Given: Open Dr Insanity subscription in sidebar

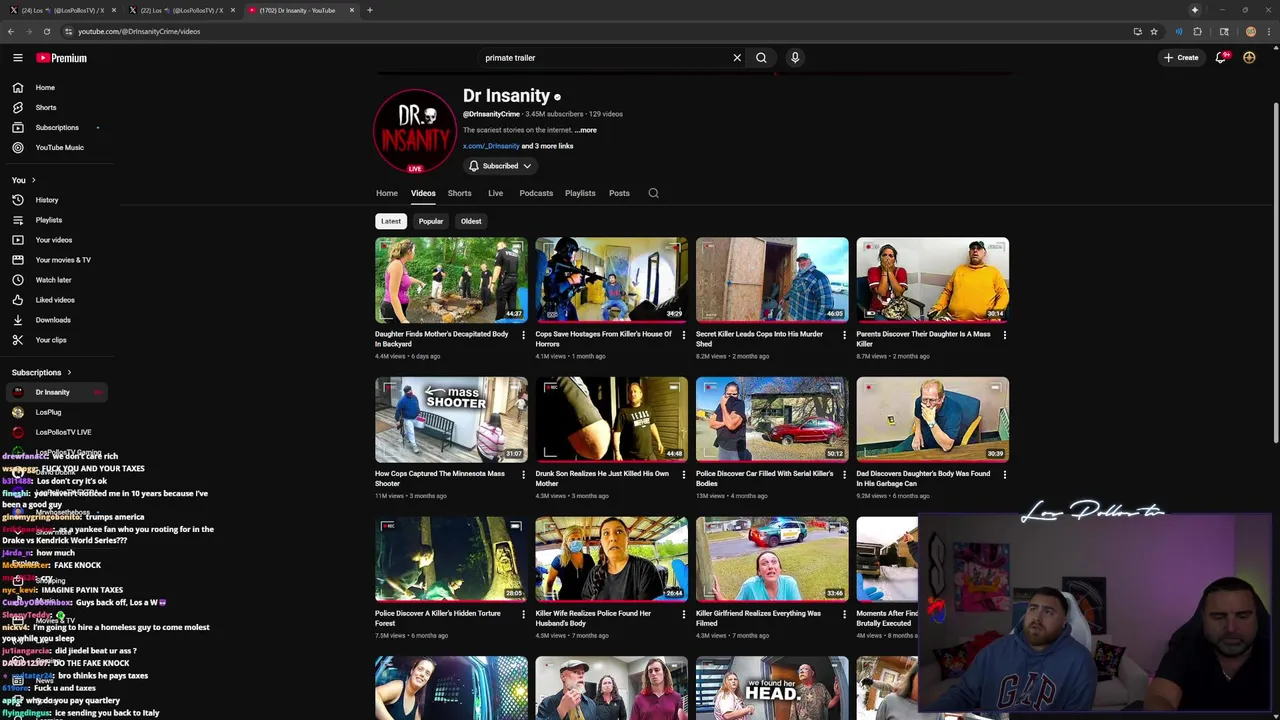Looking at the screenshot, I should pos(55,392).
